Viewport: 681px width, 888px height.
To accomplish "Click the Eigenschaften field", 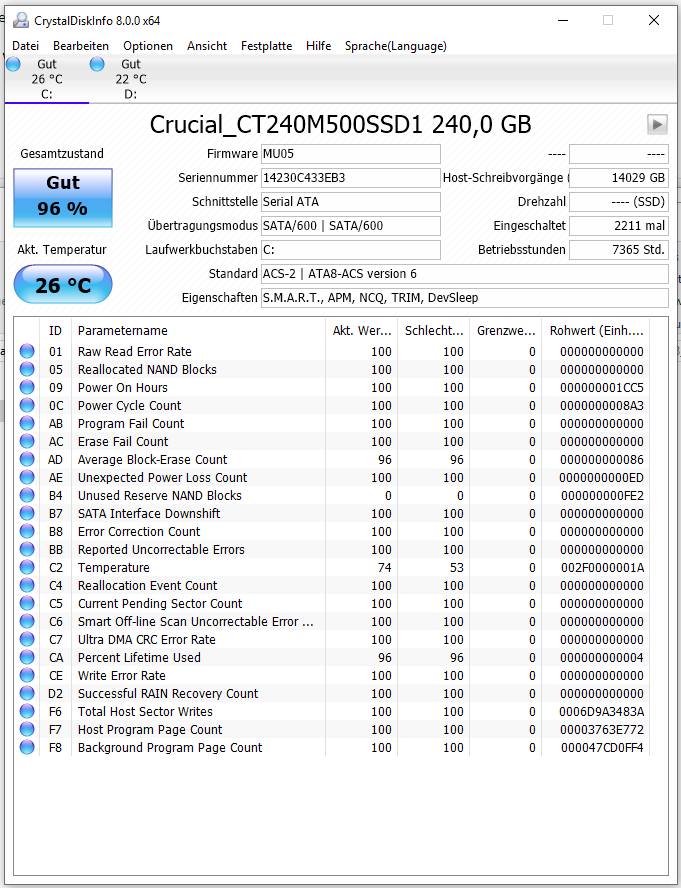I will 465,297.
